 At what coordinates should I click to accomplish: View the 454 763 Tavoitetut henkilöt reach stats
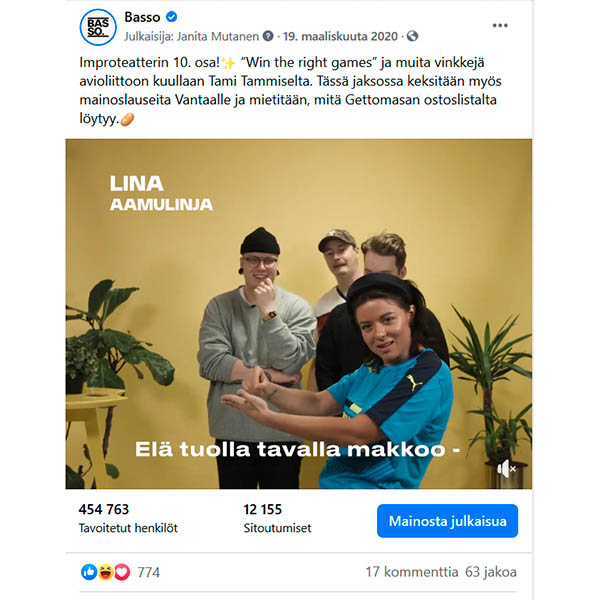128,518
